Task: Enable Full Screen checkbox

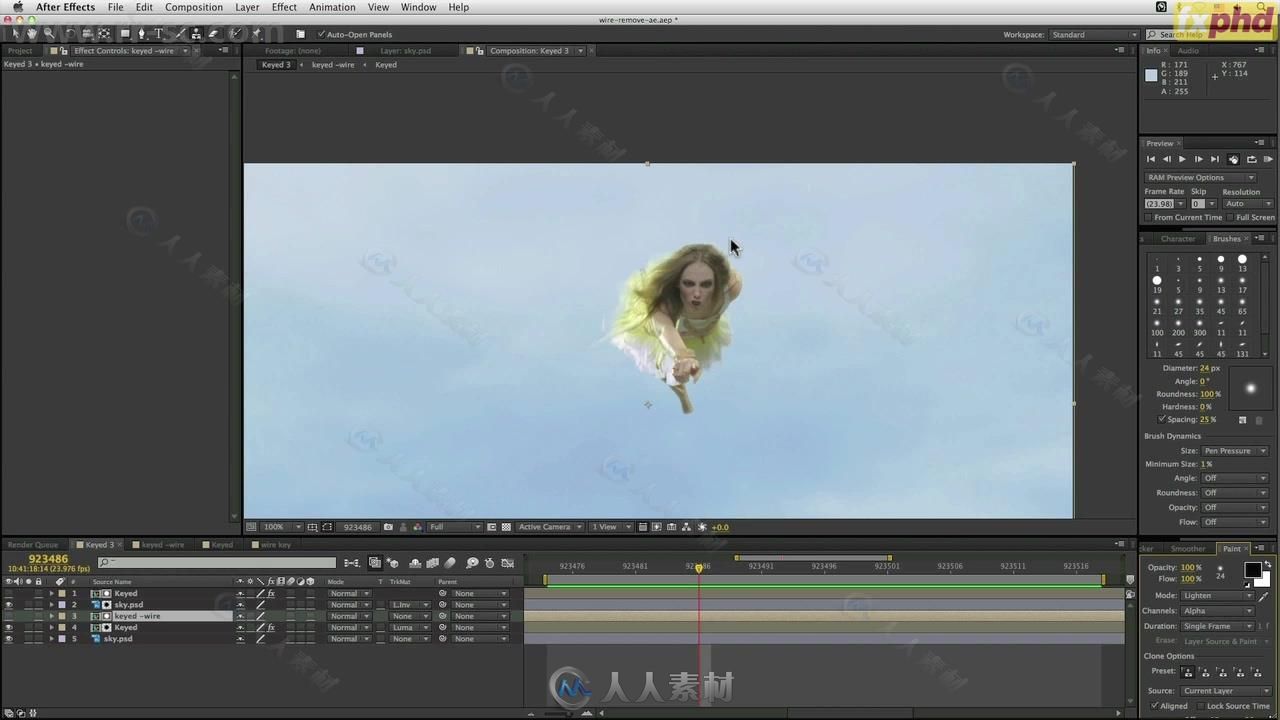Action: point(1230,217)
